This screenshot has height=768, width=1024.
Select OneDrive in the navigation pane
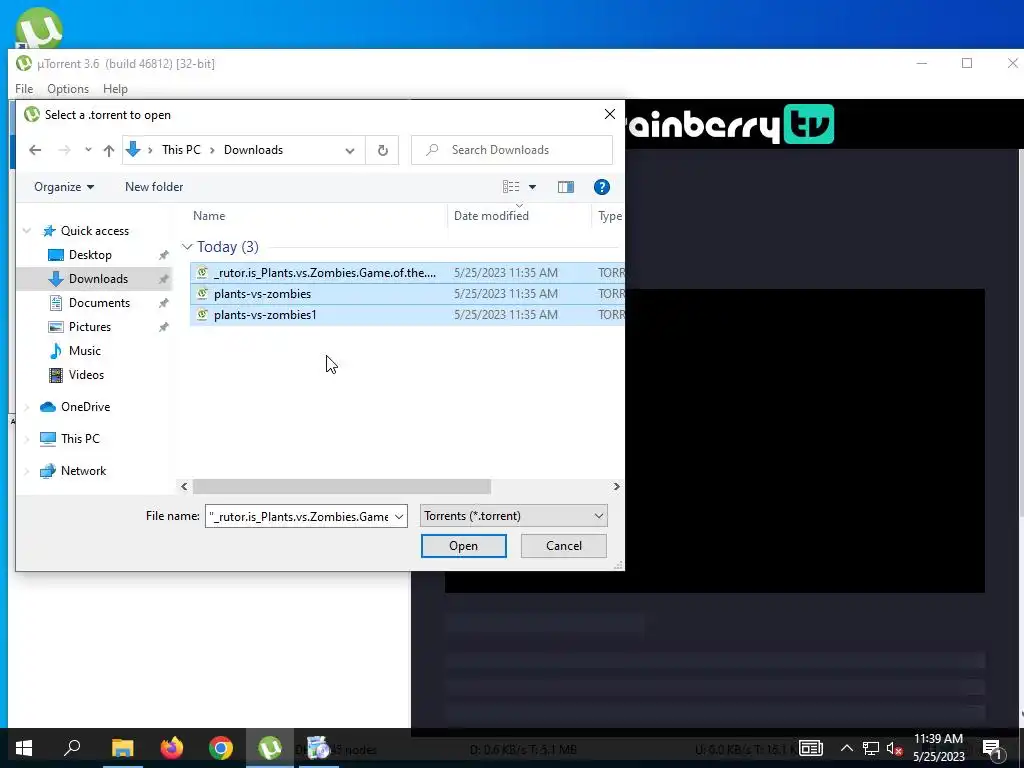pyautogui.click(x=86, y=407)
